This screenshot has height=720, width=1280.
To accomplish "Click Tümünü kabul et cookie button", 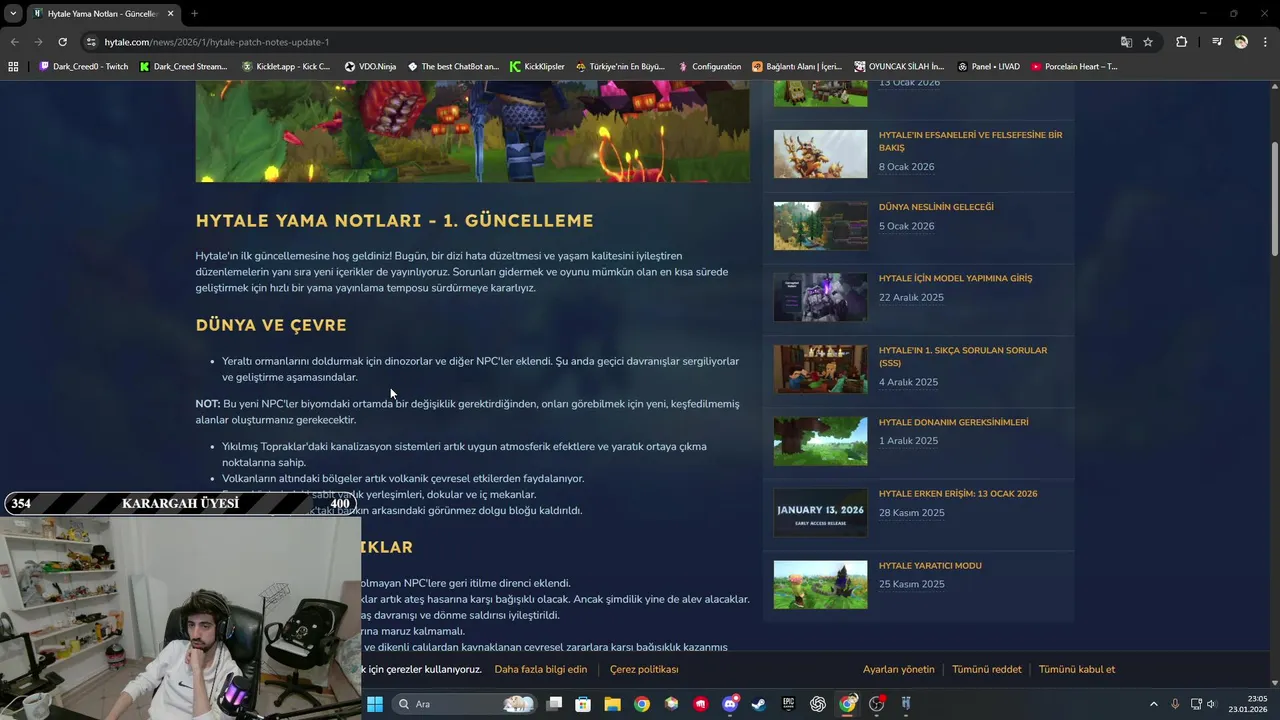I will (1077, 669).
